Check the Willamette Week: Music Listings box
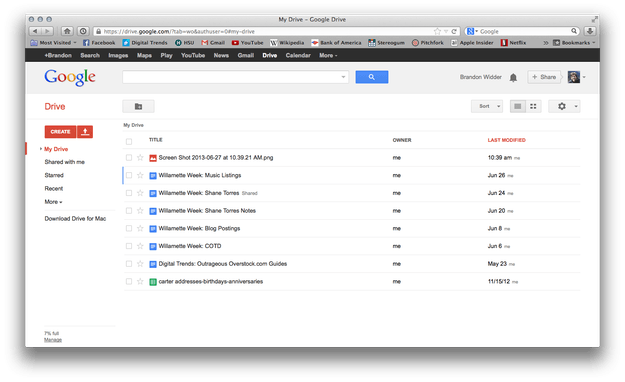625x382 pixels. tap(129, 175)
